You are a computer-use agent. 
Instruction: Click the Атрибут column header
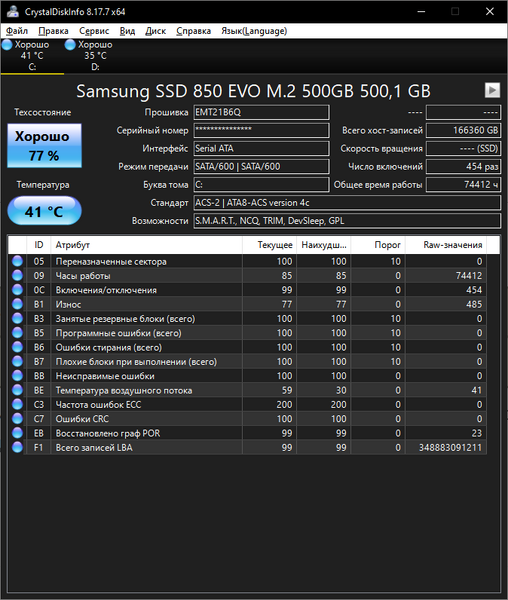(146, 245)
